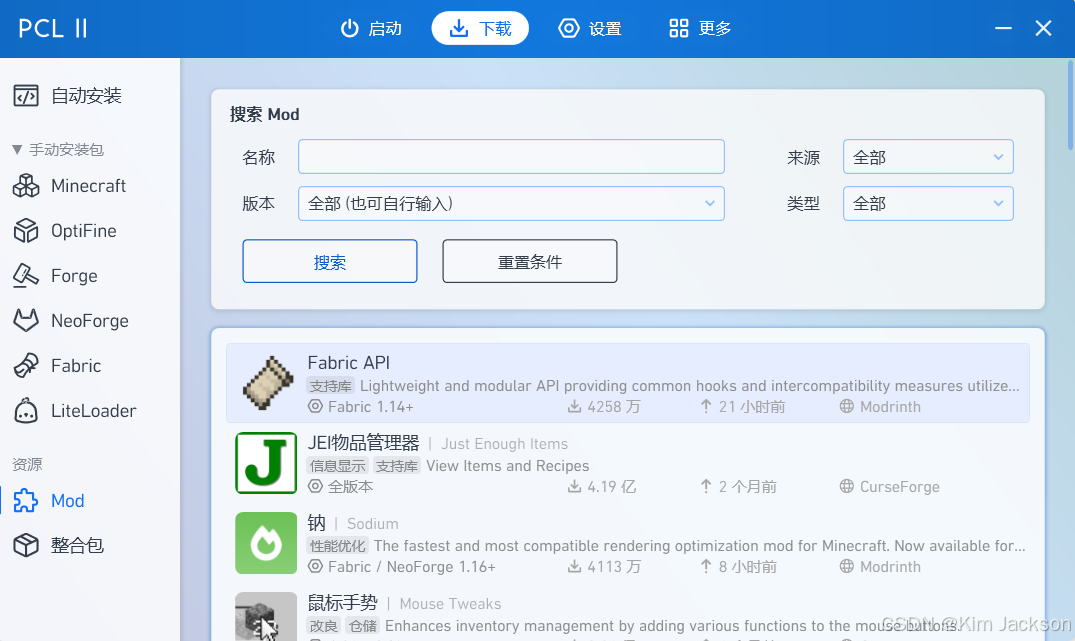1075x641 pixels.
Task: Open the Minecraft download page
Action: (x=90, y=186)
